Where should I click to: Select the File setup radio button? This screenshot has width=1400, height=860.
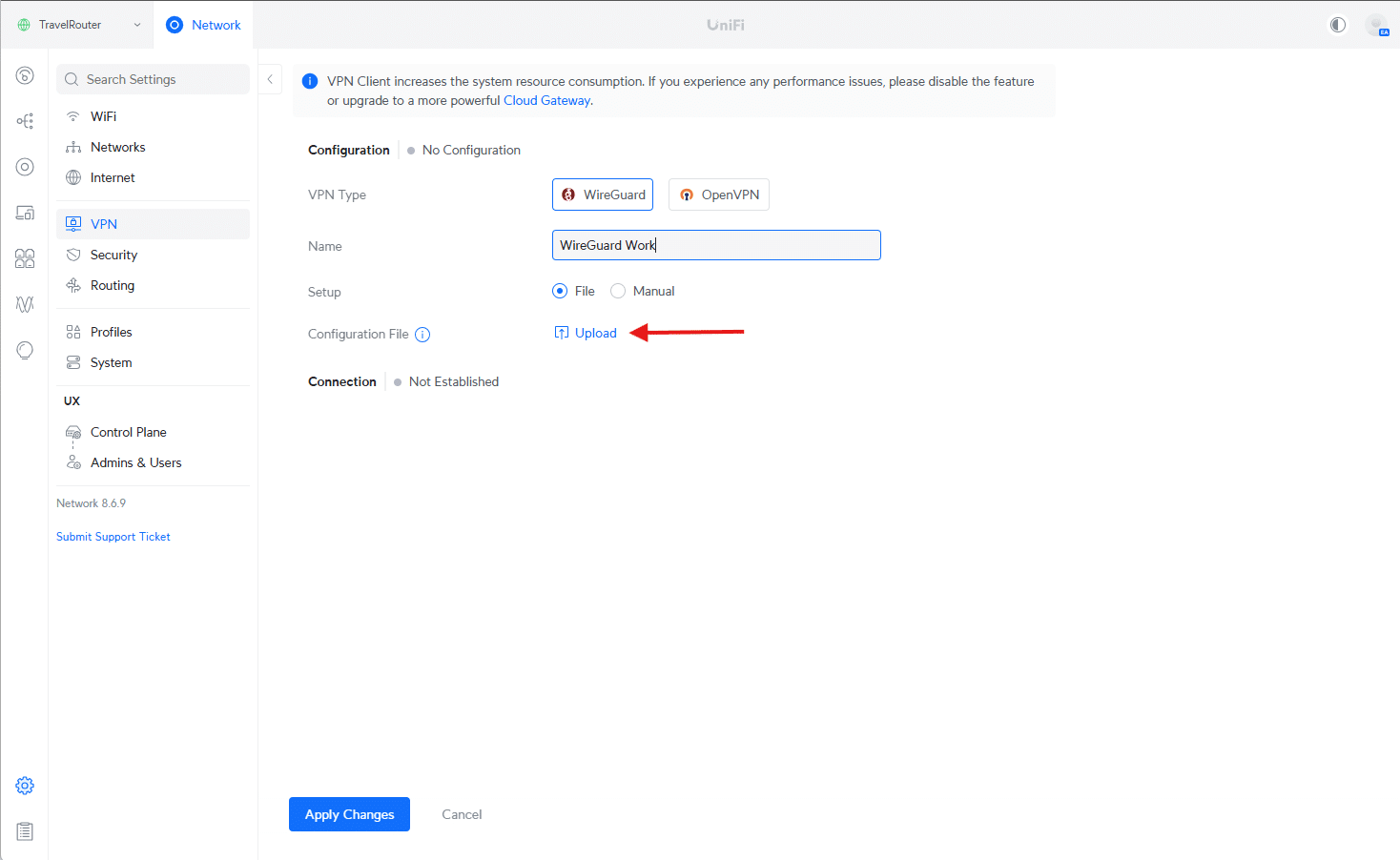pyautogui.click(x=560, y=291)
